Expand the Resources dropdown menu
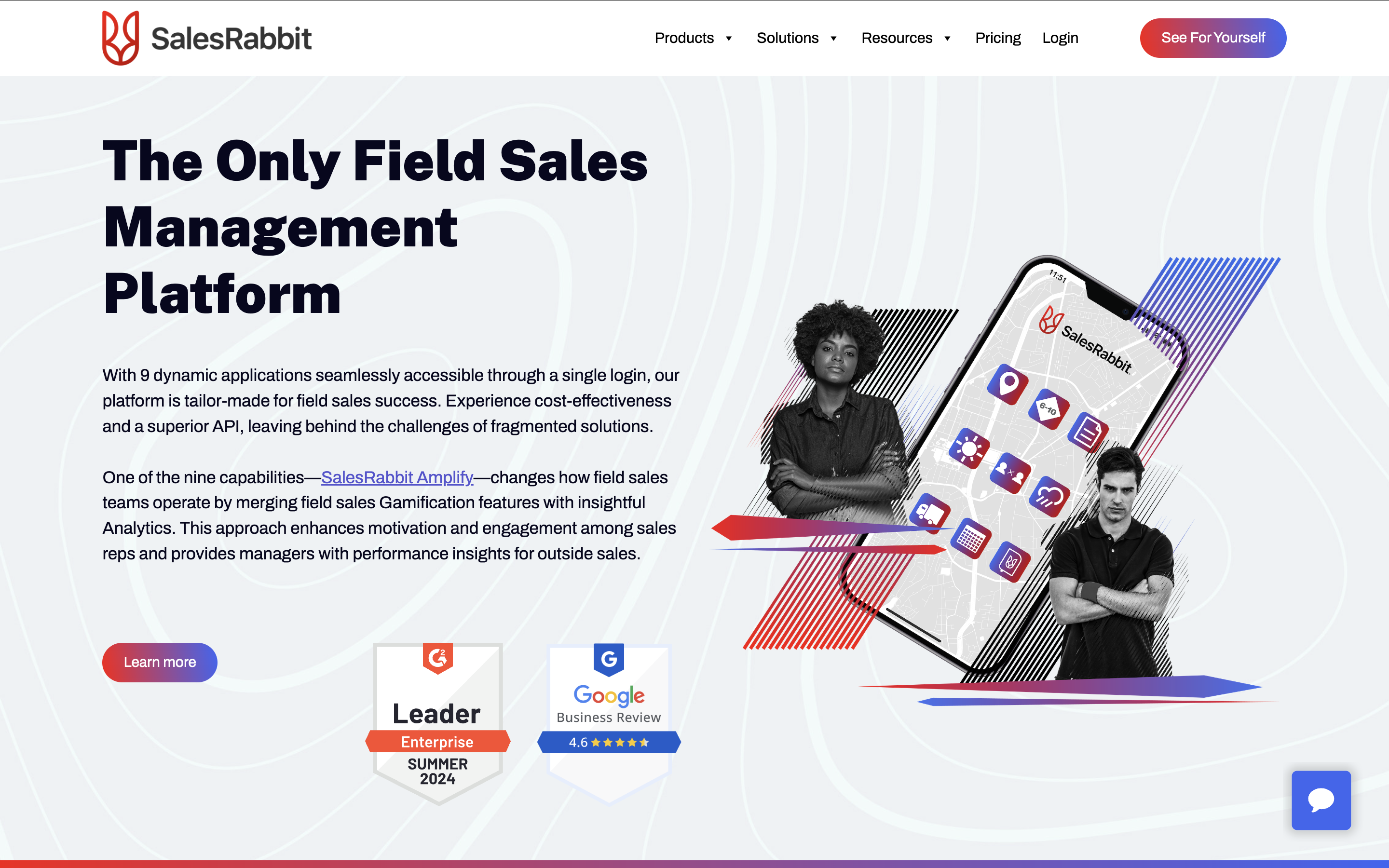This screenshot has height=868, width=1389. tap(904, 38)
